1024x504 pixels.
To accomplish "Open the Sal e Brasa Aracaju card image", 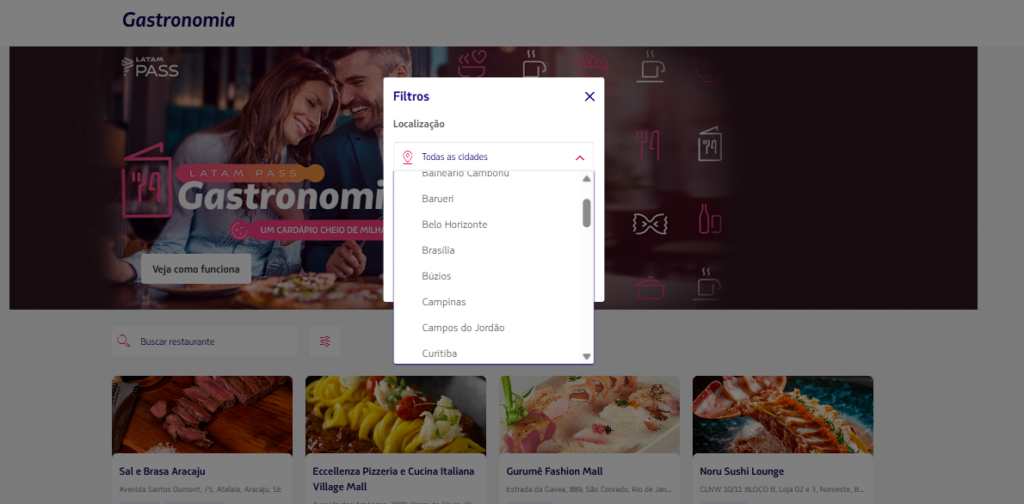I will click(x=202, y=414).
